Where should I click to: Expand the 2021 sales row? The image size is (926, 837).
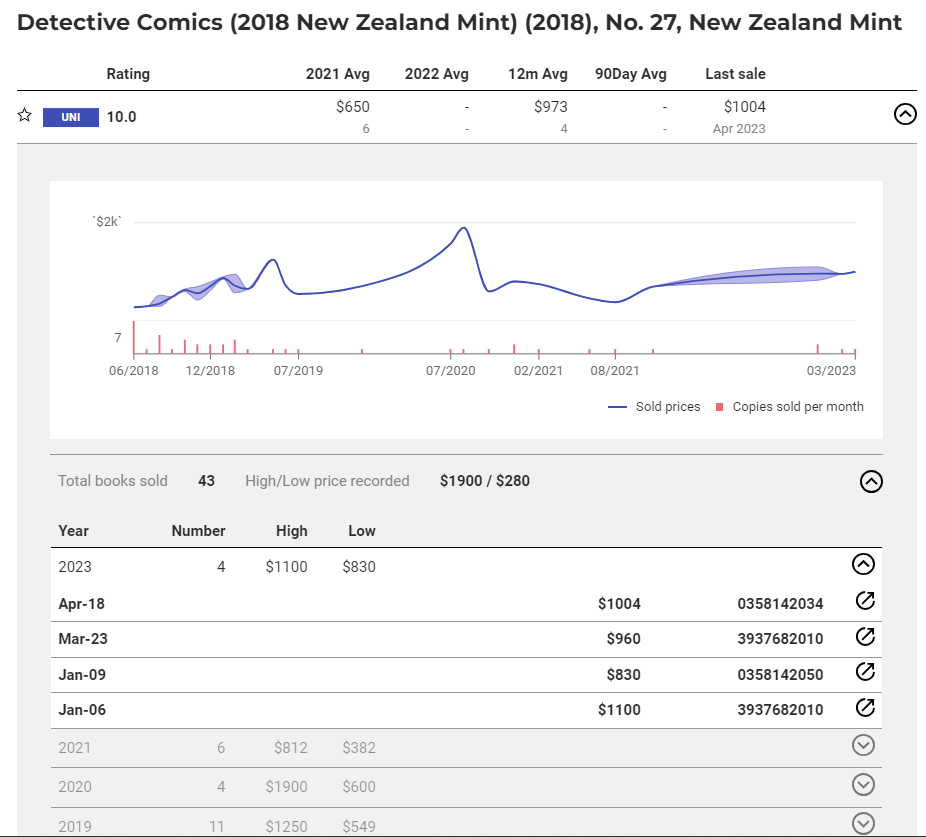863,745
